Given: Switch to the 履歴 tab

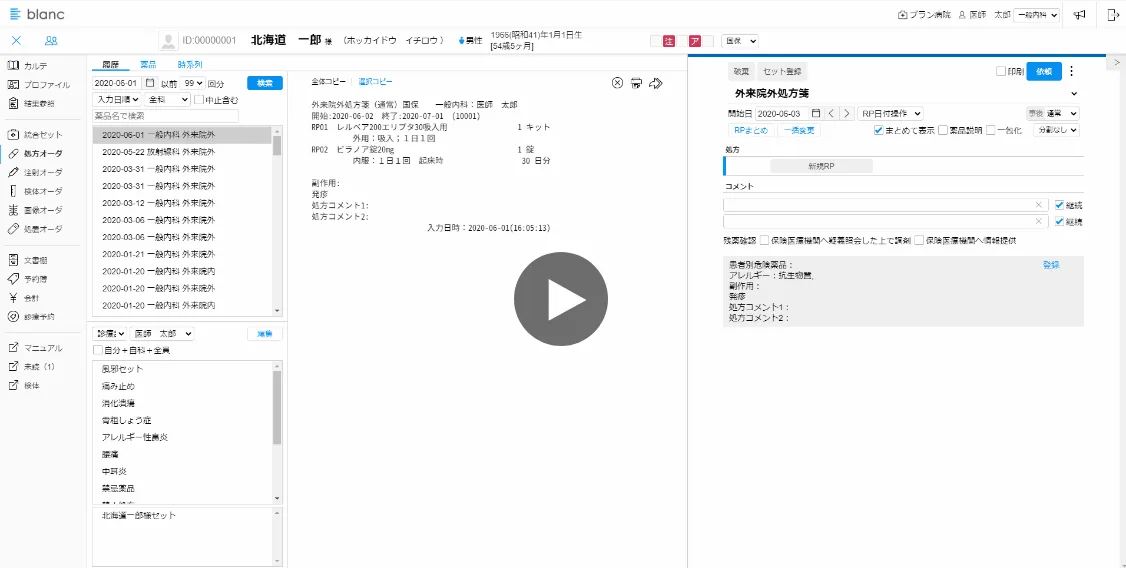Looking at the screenshot, I should click(x=110, y=65).
